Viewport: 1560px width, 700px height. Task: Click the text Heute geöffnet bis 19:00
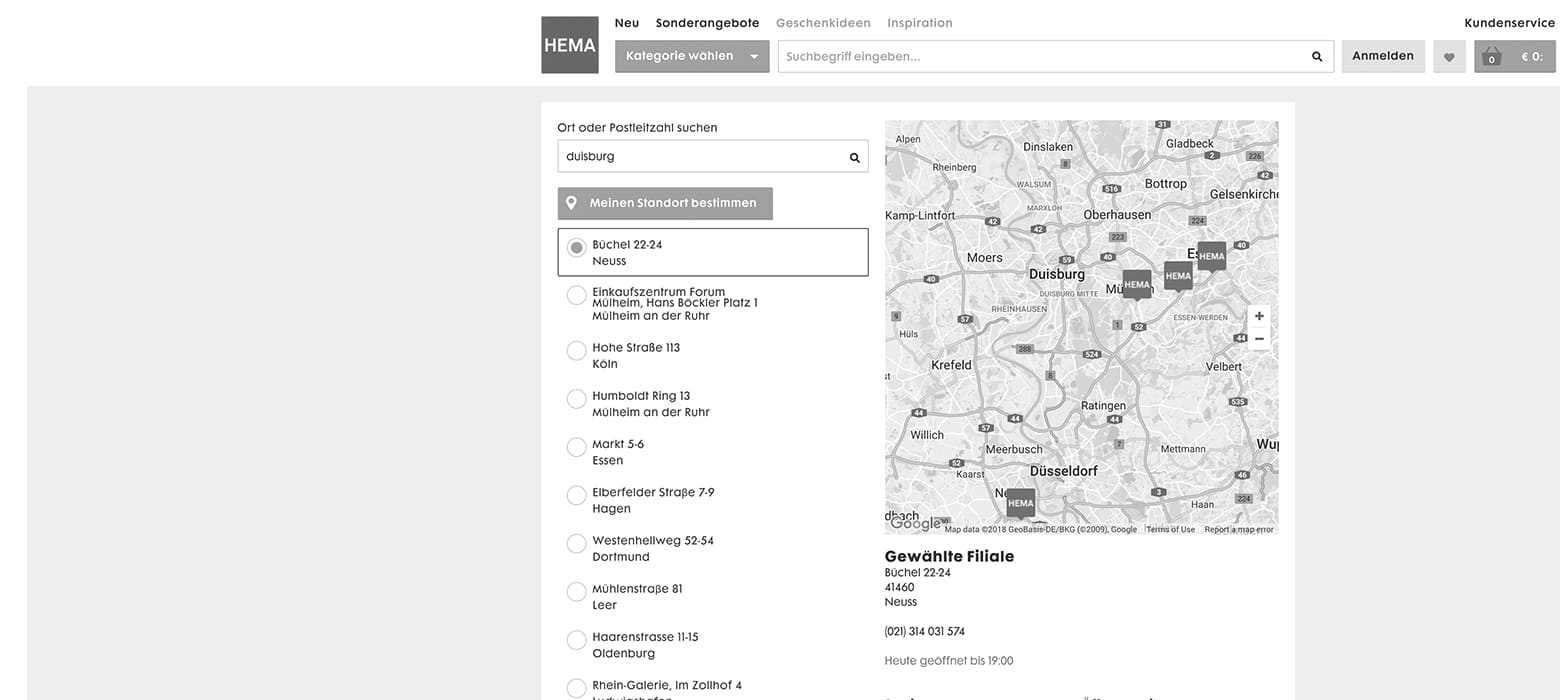coord(949,661)
